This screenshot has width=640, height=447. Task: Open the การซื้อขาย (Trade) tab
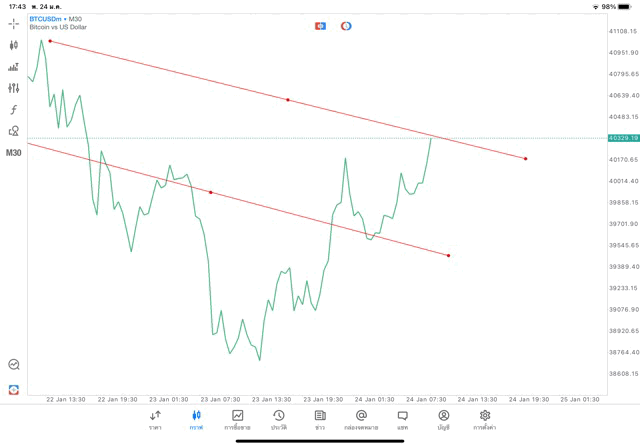[x=238, y=419]
